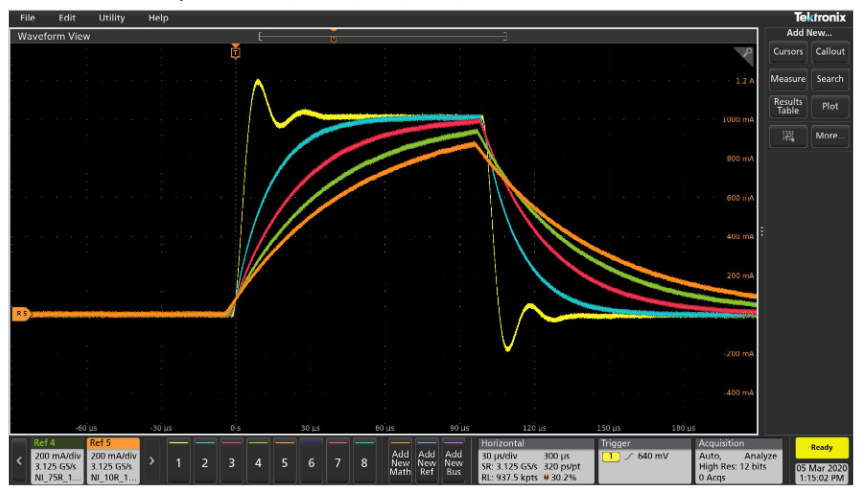Click the R5 reference waveform handle
The height and width of the screenshot is (492, 862).
point(20,313)
